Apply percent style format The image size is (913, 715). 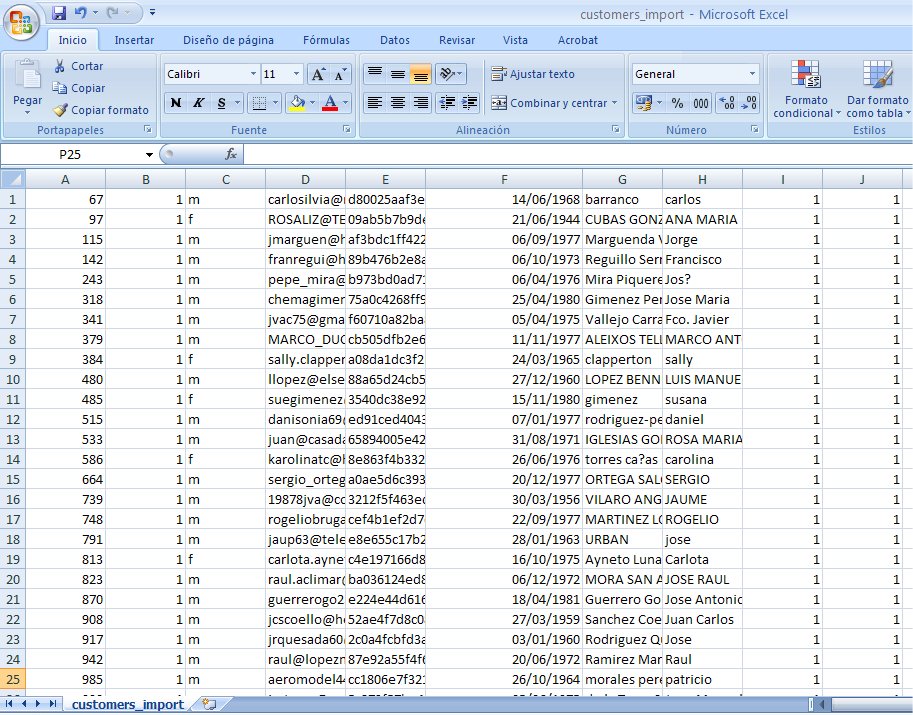point(677,103)
